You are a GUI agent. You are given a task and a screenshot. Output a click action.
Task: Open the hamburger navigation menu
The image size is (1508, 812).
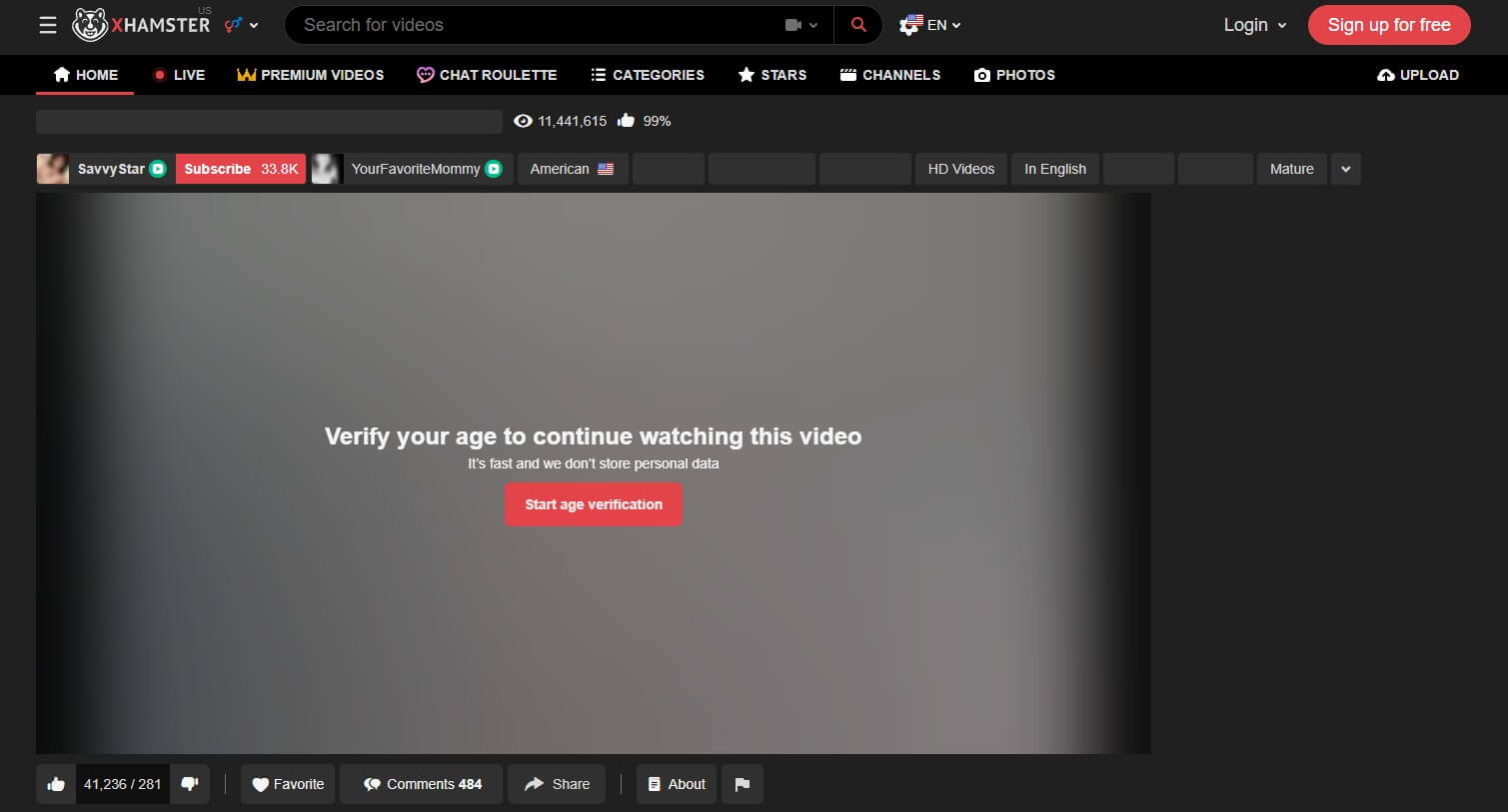47,25
